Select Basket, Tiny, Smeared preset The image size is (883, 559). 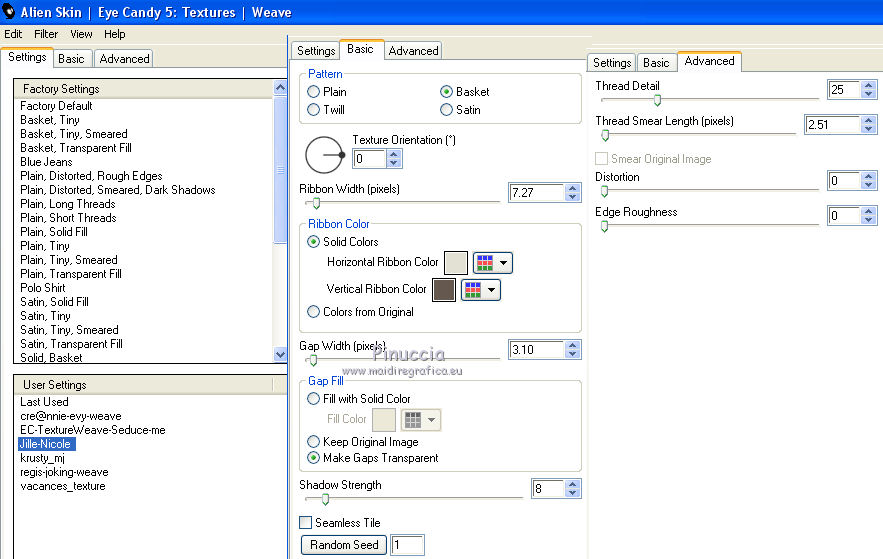(74, 134)
